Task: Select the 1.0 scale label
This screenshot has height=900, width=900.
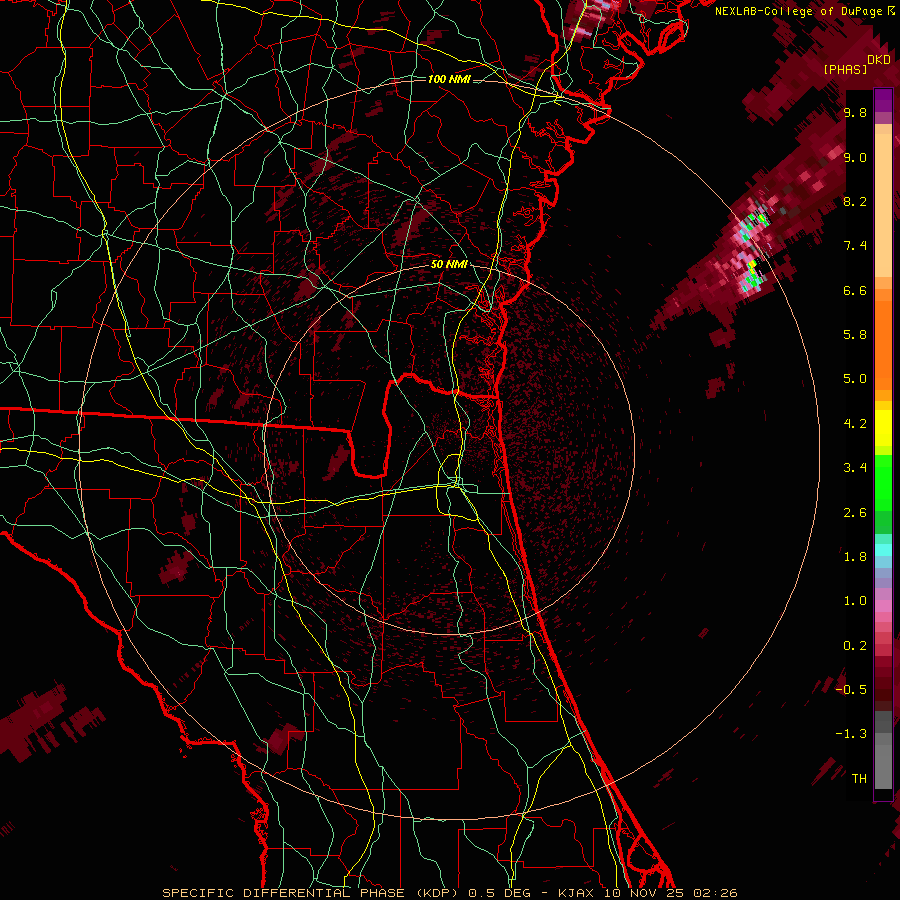Action: pyautogui.click(x=855, y=601)
